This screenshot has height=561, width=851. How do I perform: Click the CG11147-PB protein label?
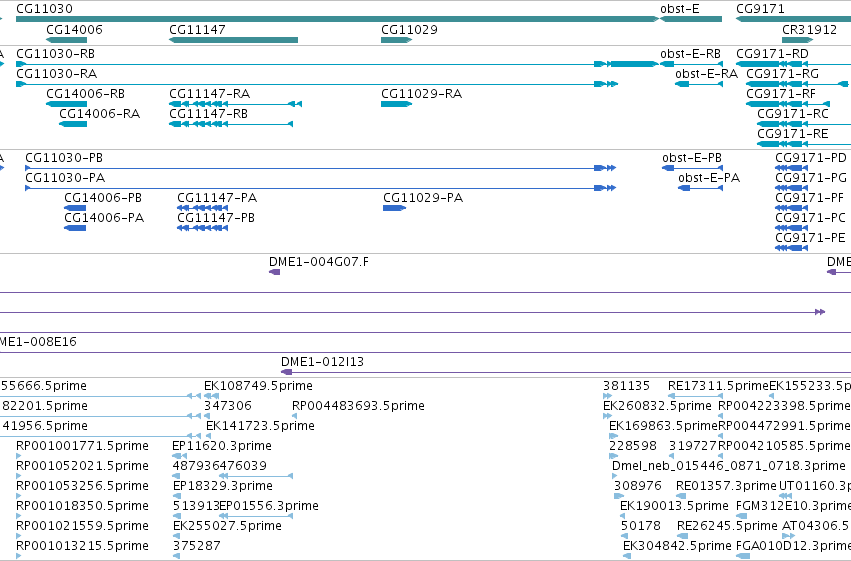click(x=216, y=218)
